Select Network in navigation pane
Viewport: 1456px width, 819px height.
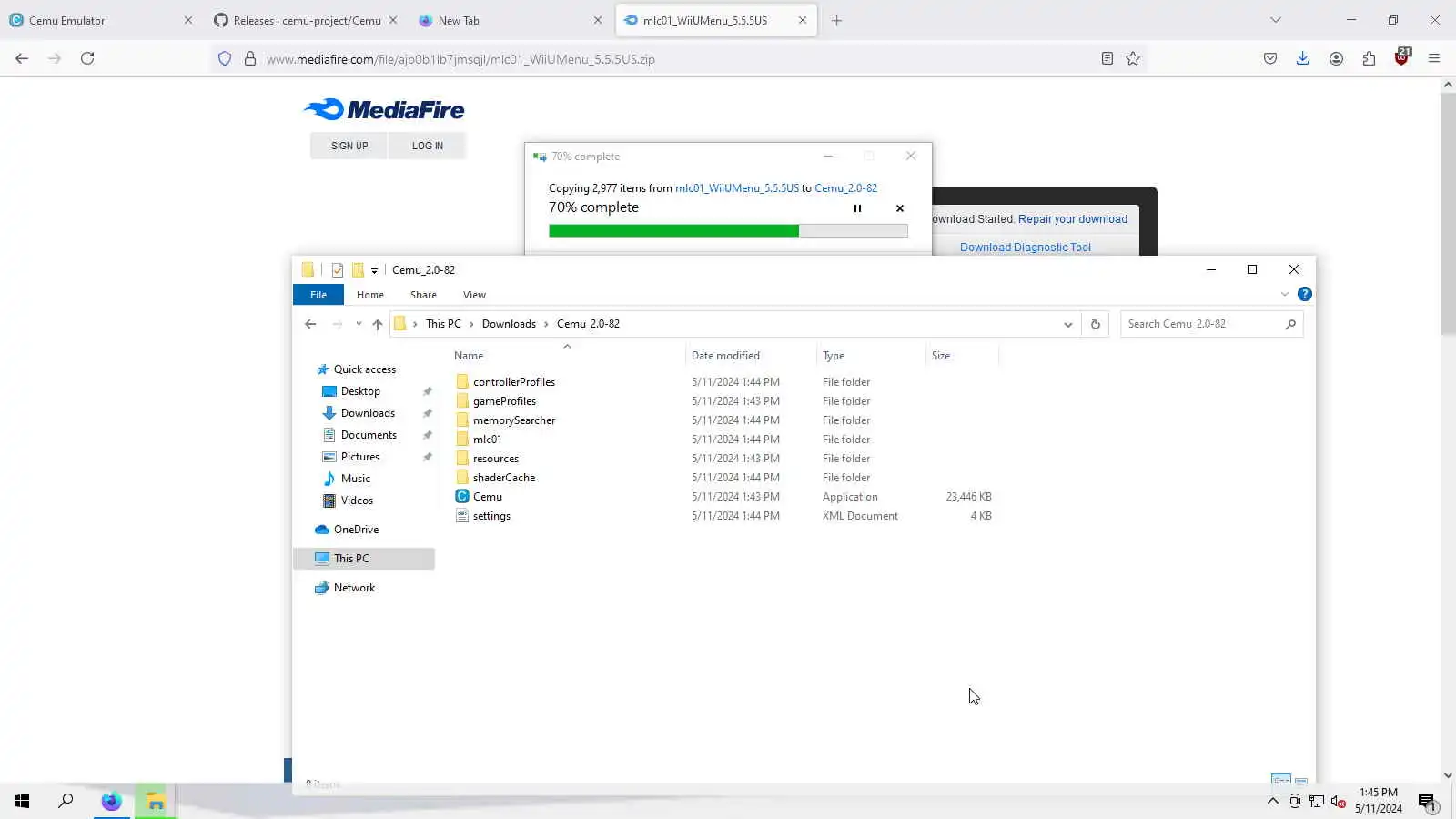click(354, 588)
